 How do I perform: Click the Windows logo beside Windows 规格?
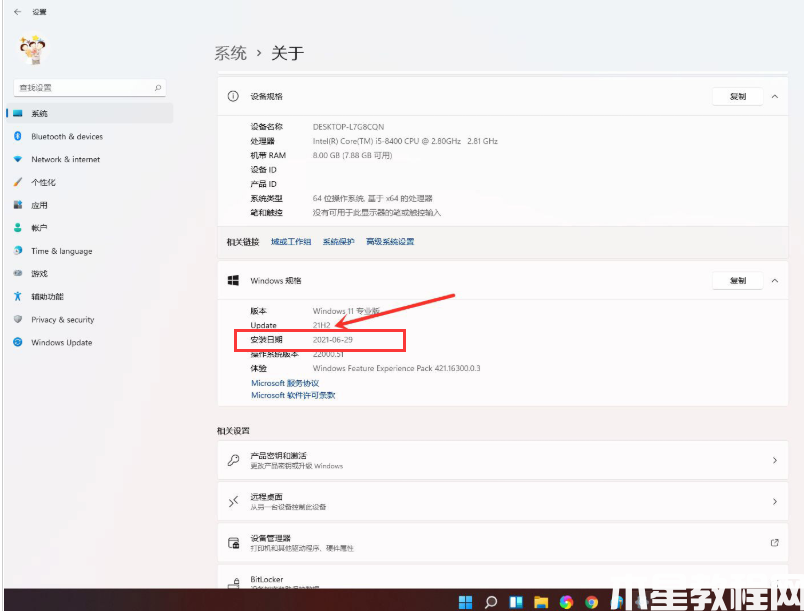tap(233, 280)
